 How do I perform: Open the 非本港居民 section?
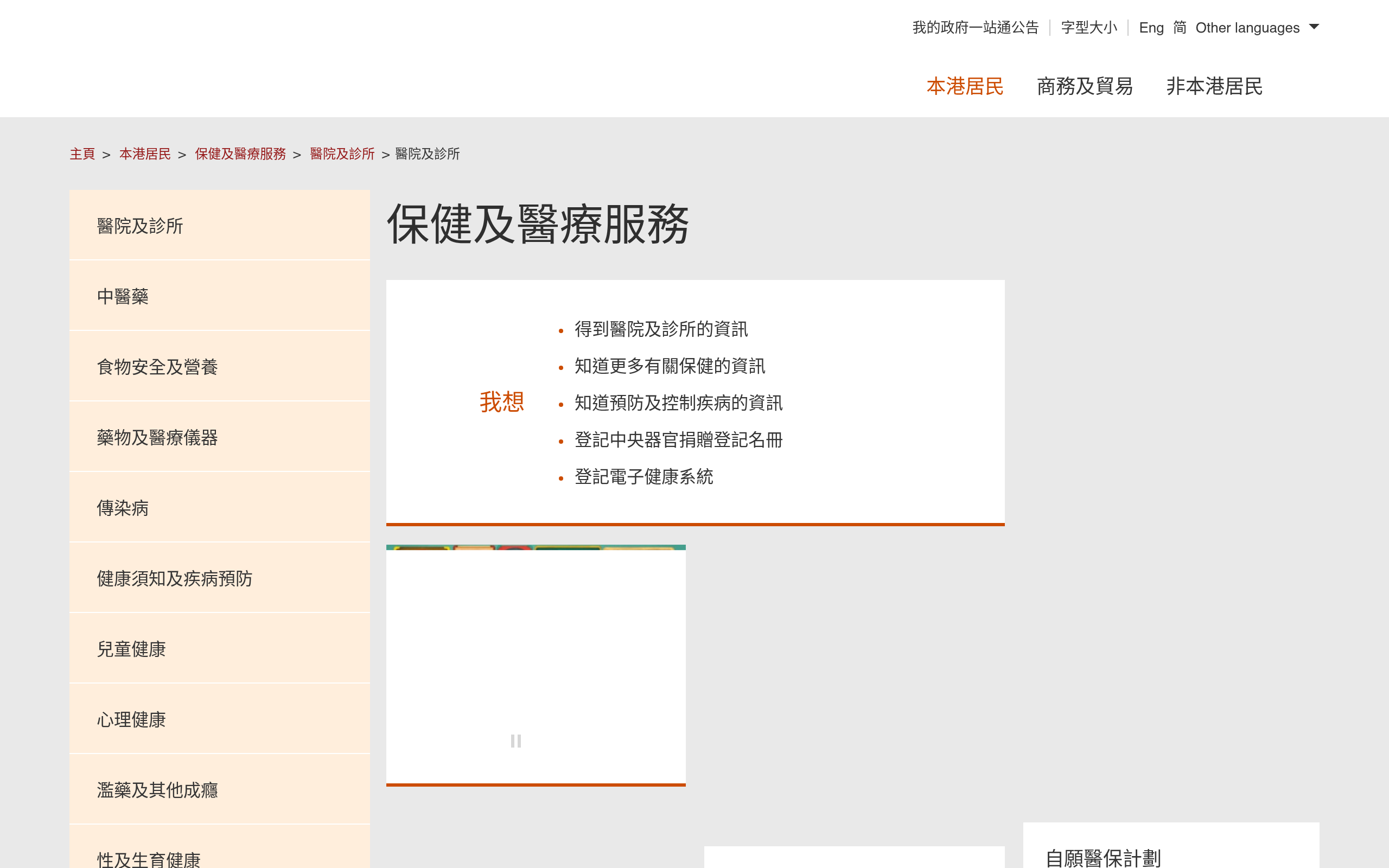pos(1213,86)
